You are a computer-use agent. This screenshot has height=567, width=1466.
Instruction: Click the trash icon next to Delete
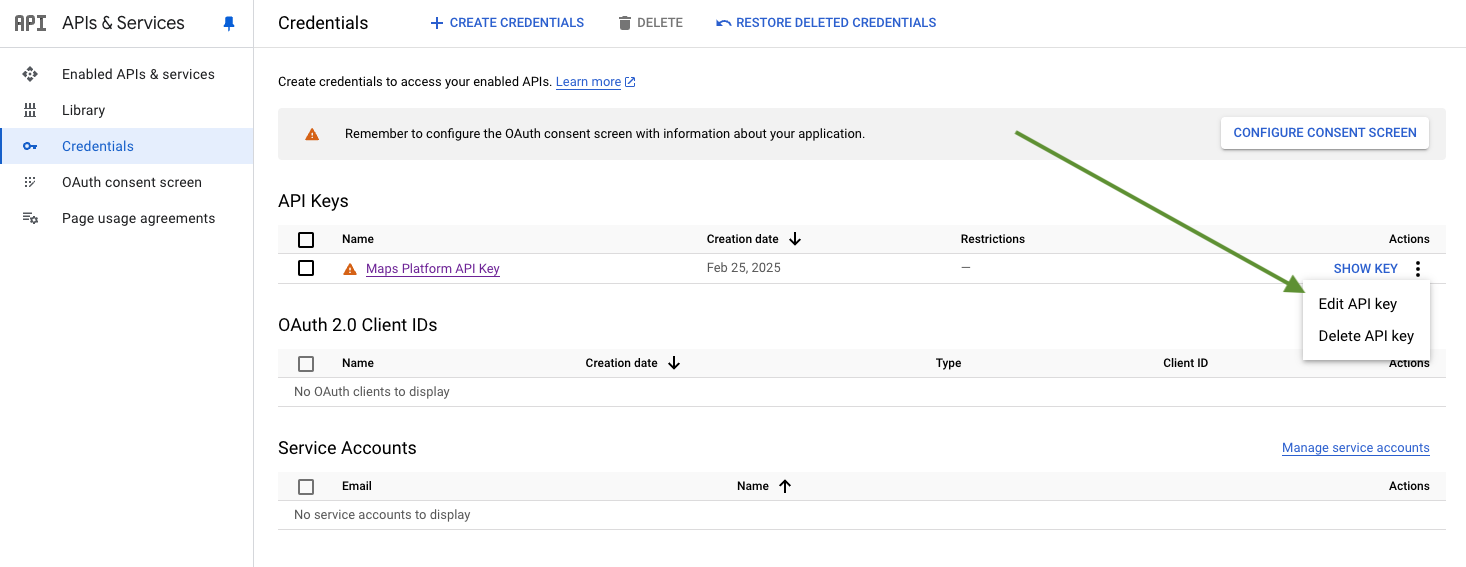[x=625, y=23]
